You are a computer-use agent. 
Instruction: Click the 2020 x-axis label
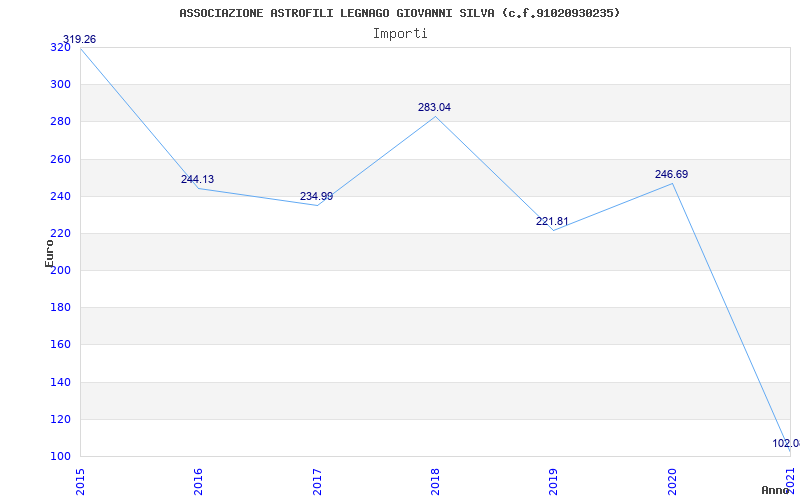(x=672, y=482)
